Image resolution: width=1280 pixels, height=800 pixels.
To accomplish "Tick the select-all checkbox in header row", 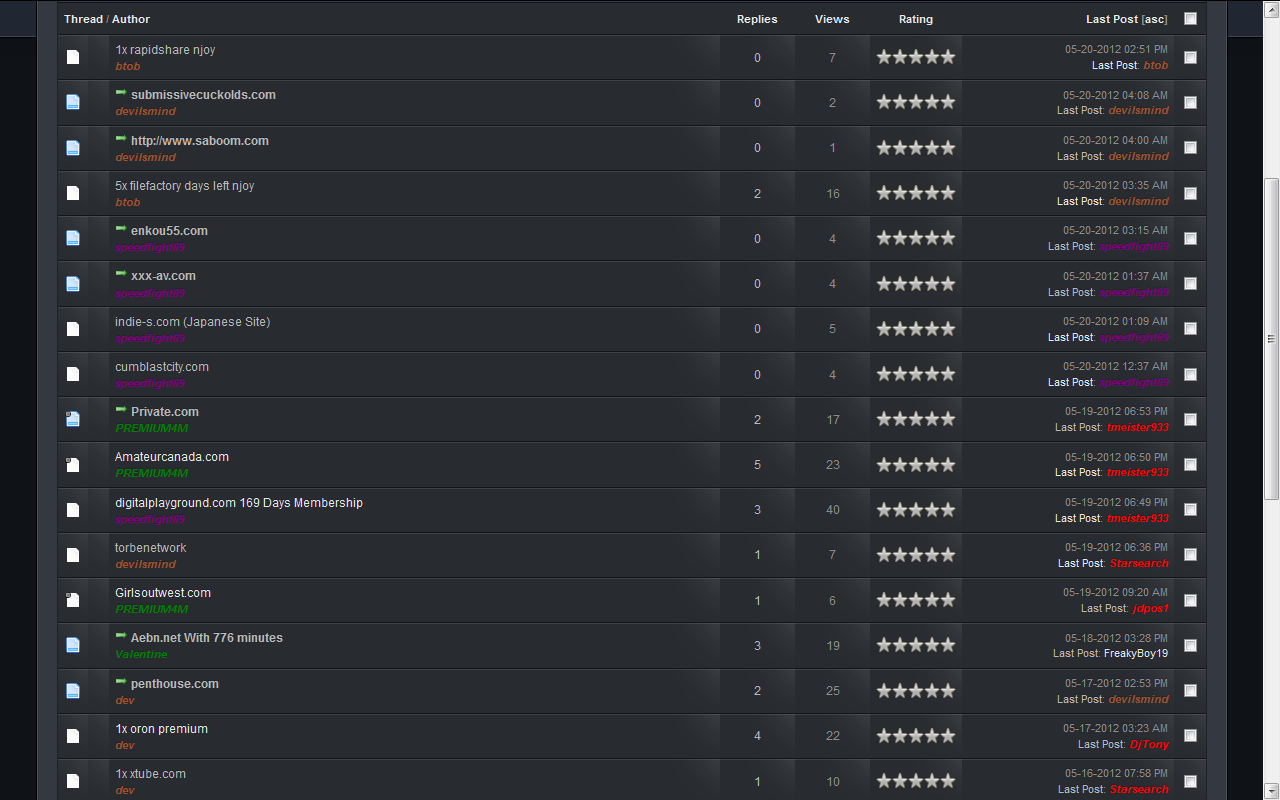I will tap(1190, 18).
